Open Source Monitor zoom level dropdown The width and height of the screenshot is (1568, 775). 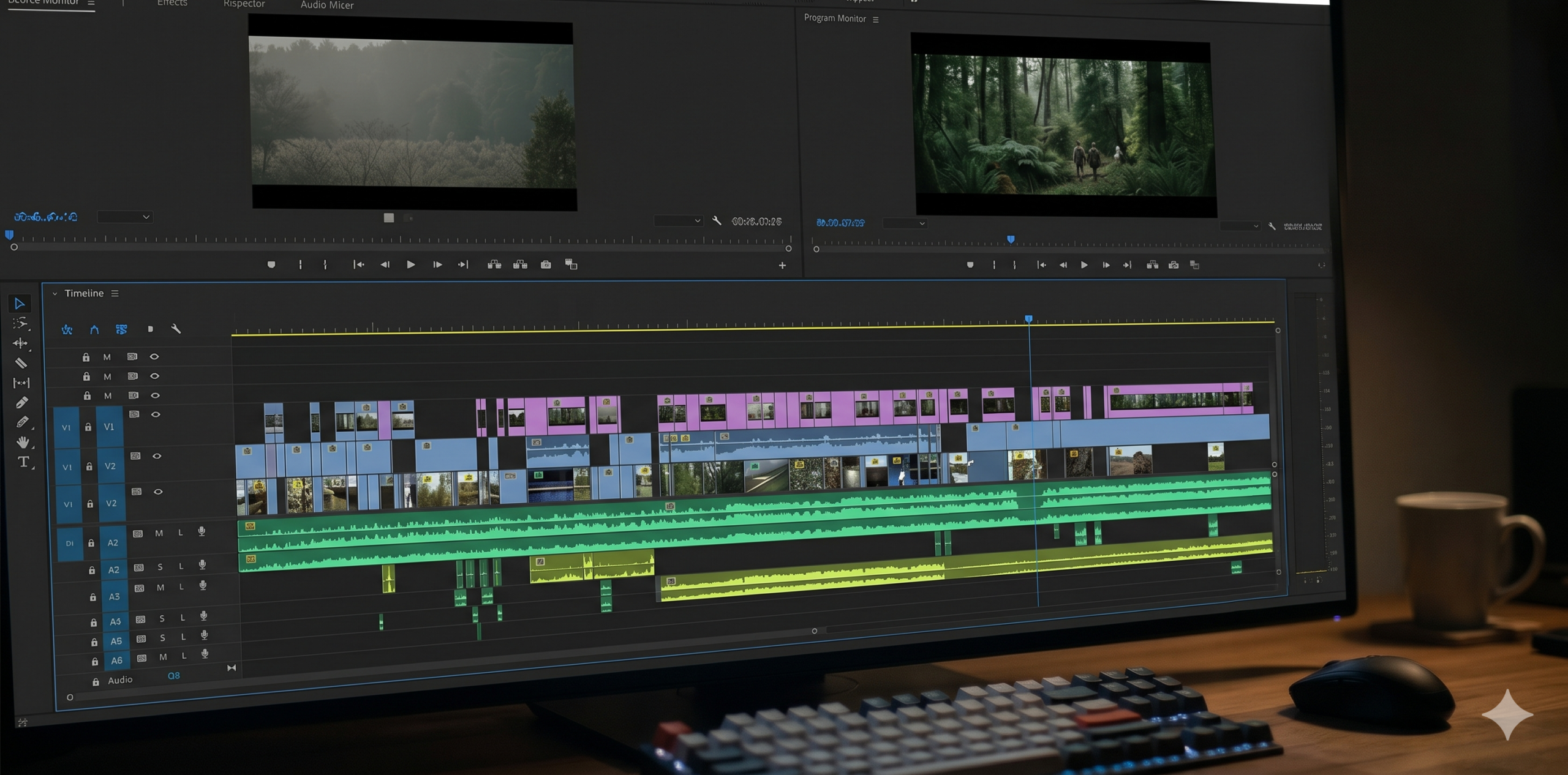124,217
